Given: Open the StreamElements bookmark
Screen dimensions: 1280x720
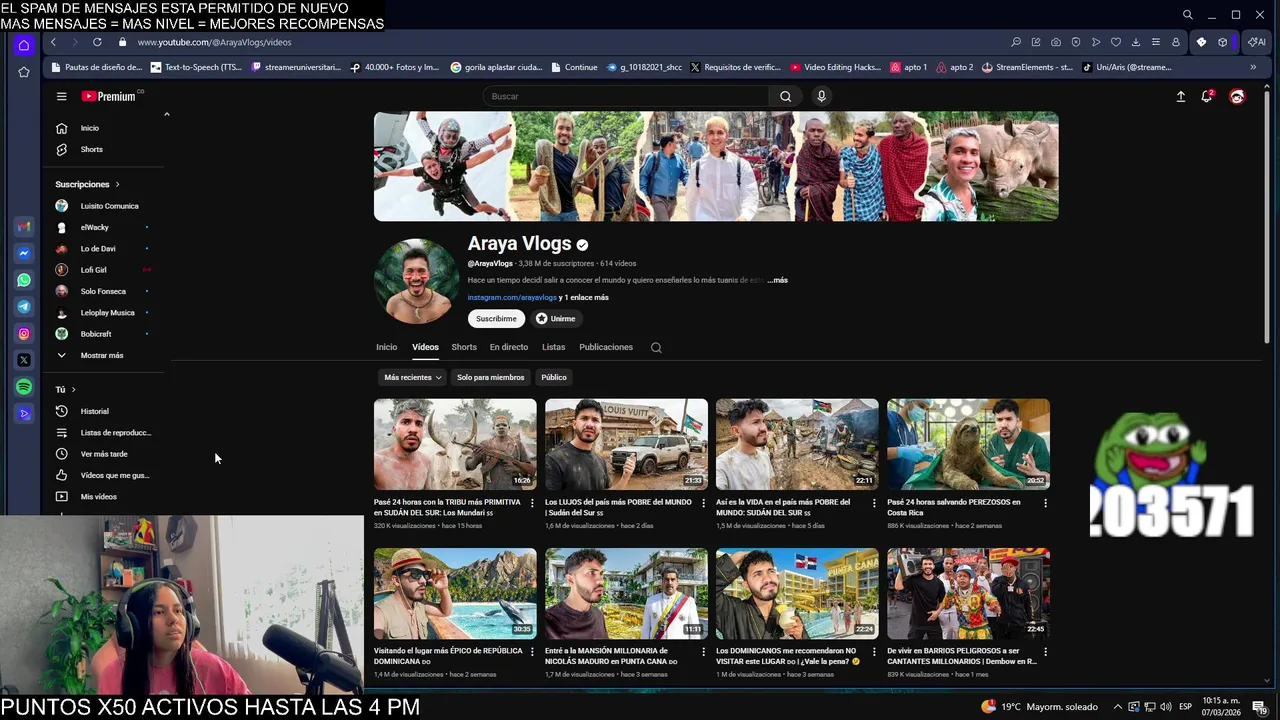Looking at the screenshot, I should tap(1027, 67).
